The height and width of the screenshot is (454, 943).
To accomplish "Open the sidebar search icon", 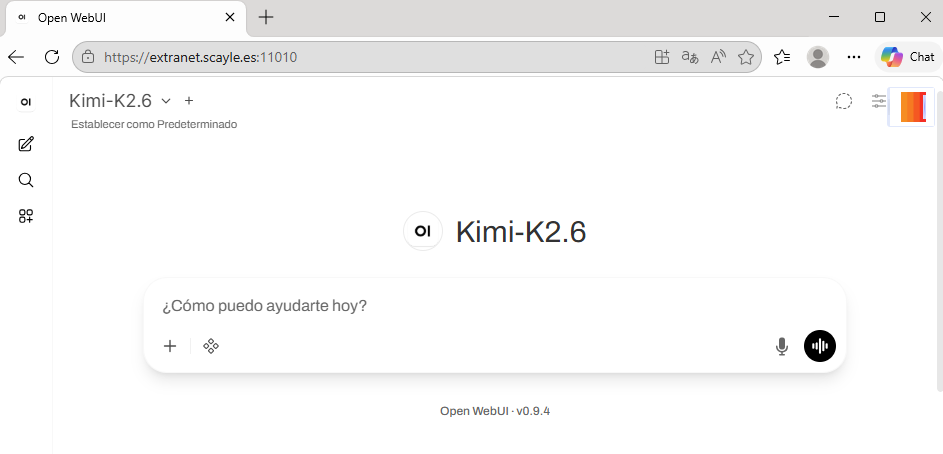I will pyautogui.click(x=26, y=180).
